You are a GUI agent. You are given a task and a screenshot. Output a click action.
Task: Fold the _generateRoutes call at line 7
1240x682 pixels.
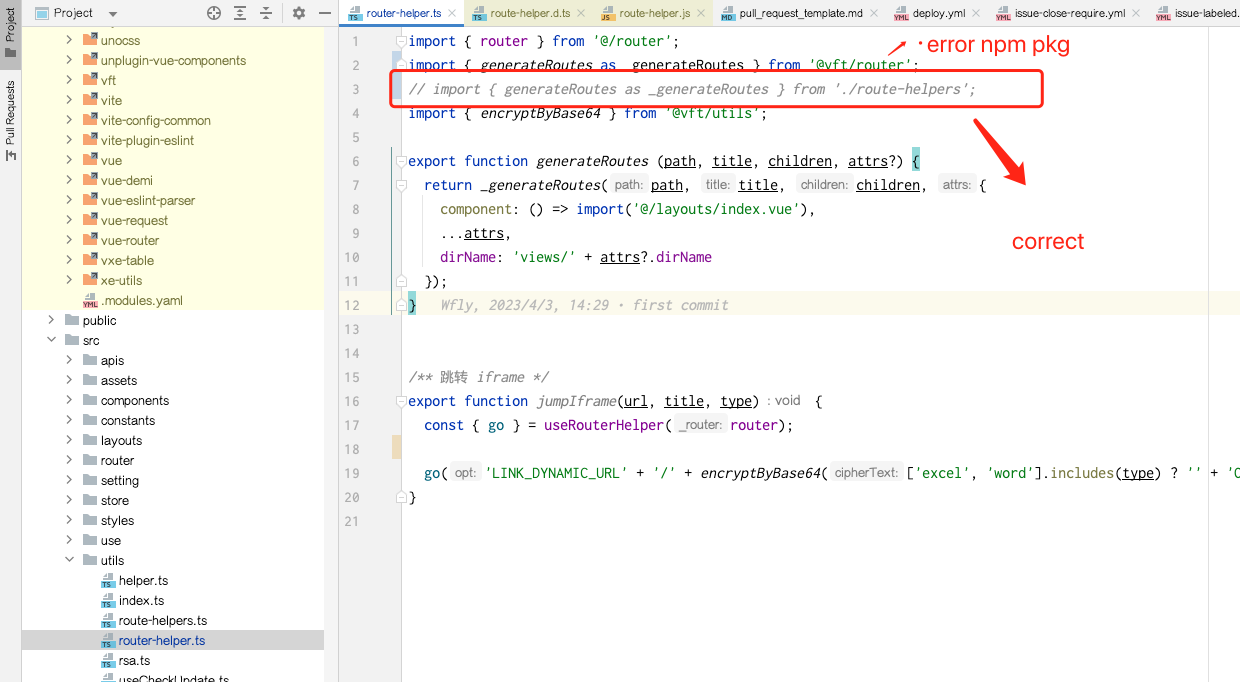click(x=401, y=185)
